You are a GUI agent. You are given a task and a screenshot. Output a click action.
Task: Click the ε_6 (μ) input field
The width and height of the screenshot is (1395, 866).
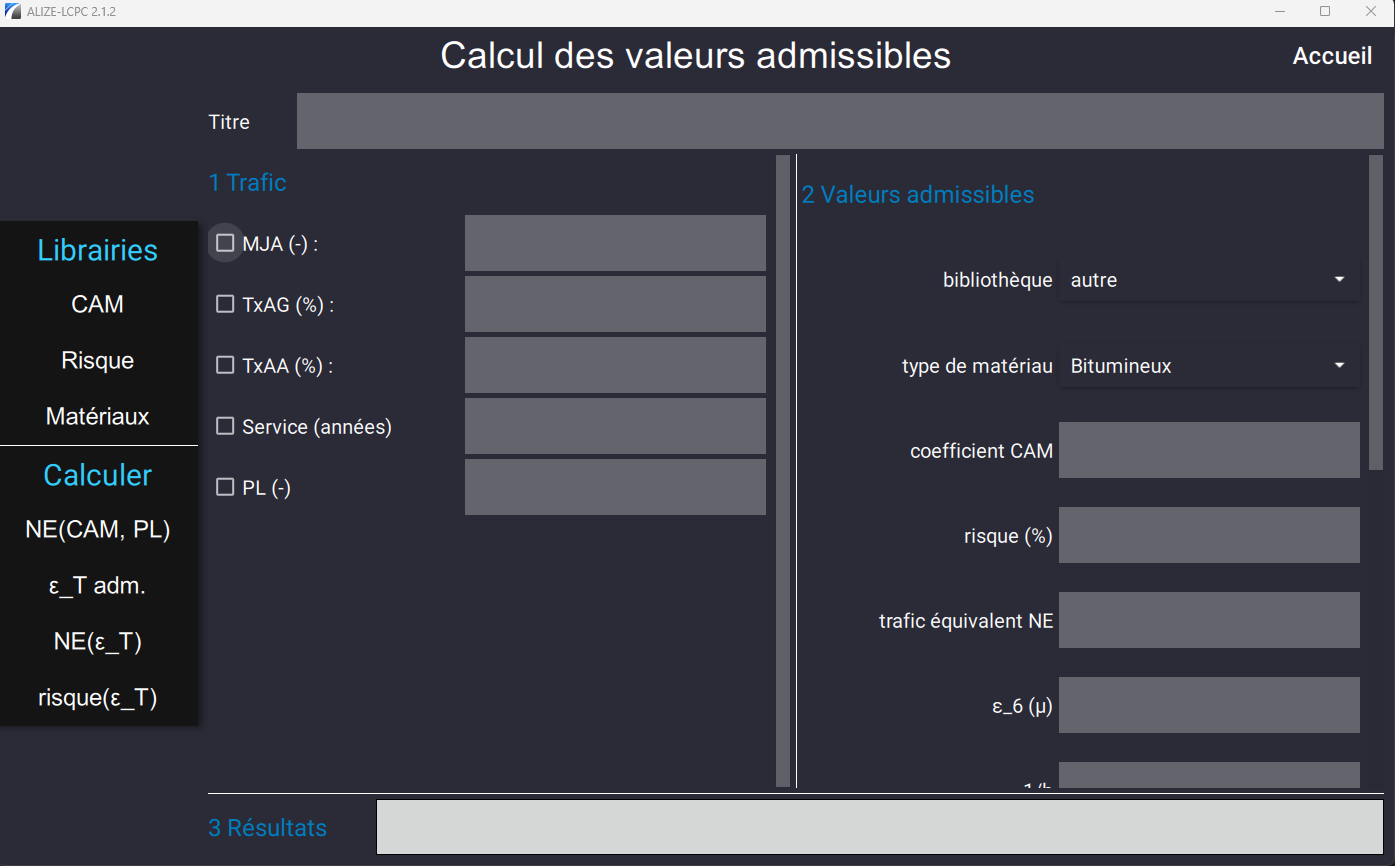tap(1209, 705)
